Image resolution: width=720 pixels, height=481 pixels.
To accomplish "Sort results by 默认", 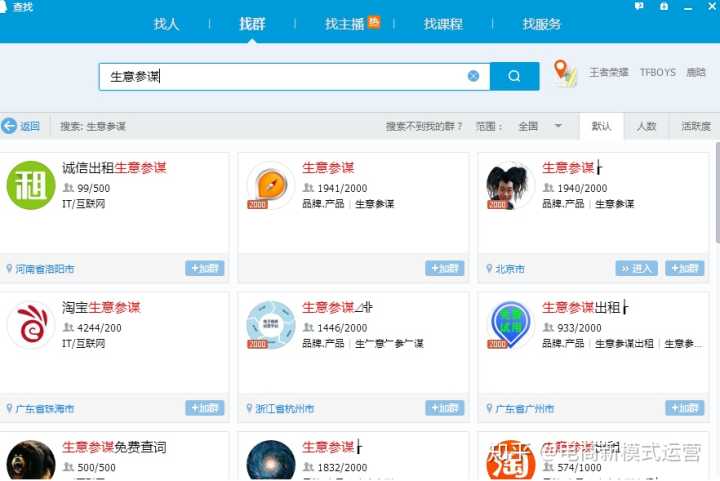I will 601,126.
